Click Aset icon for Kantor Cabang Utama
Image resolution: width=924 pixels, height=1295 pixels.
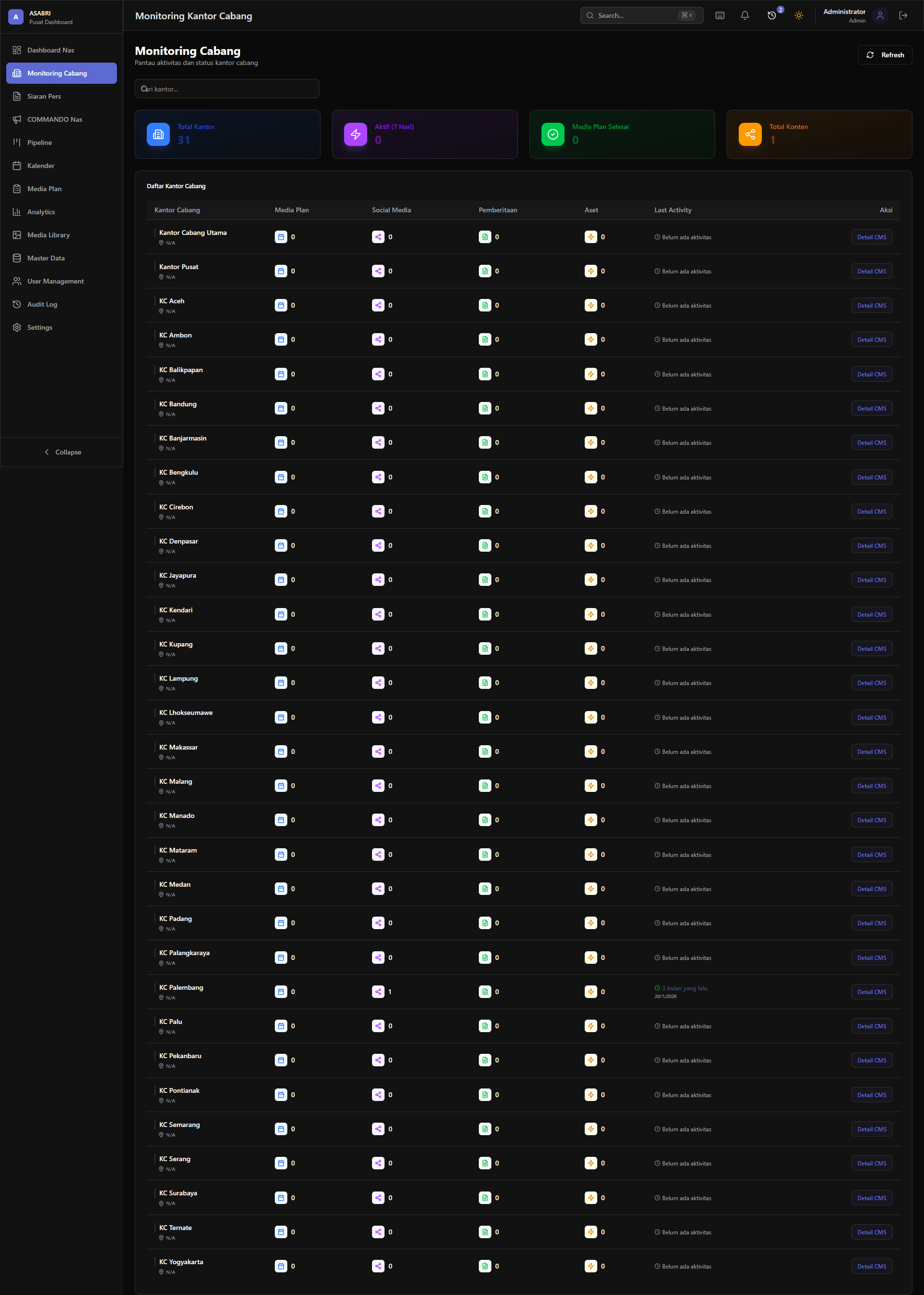pos(590,237)
